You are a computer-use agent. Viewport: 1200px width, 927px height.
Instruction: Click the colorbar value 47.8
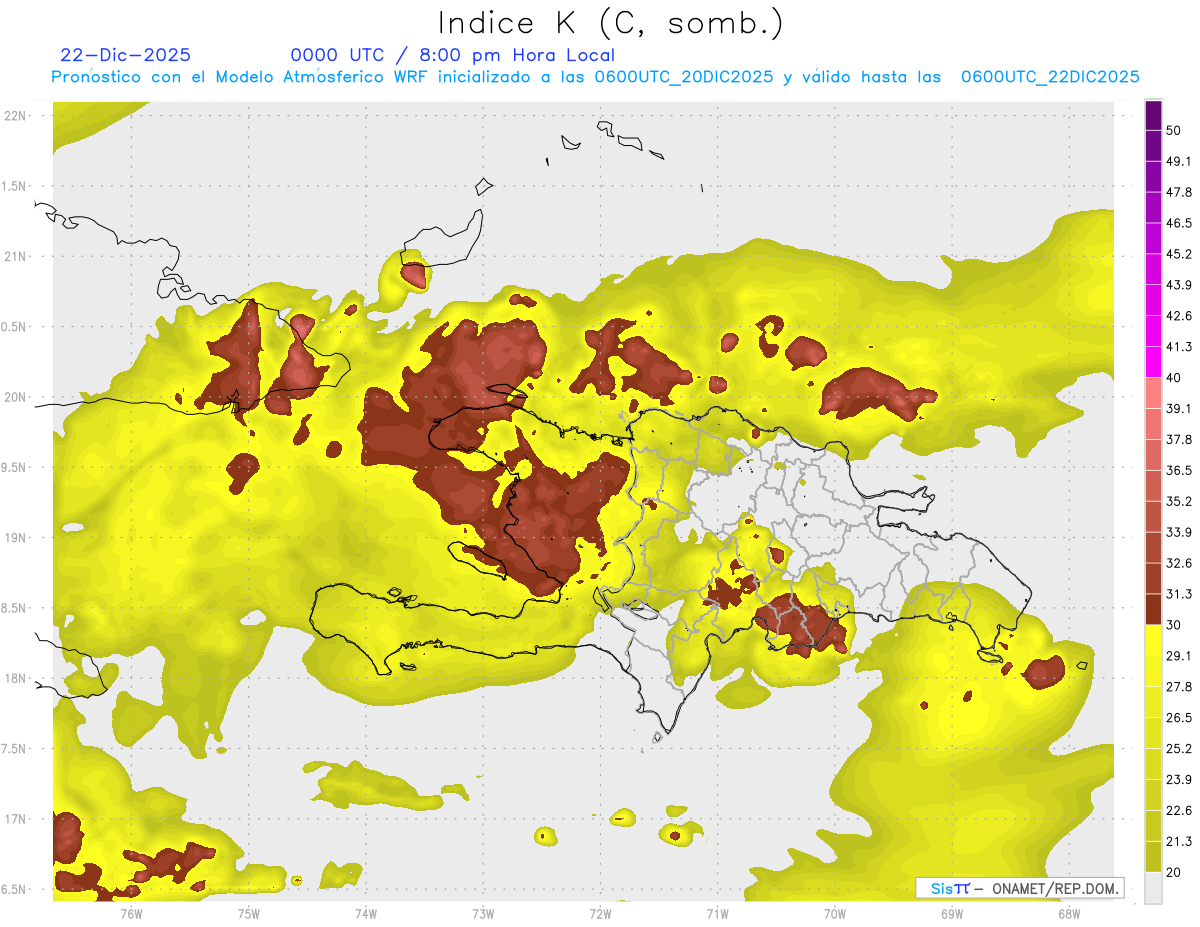tap(1179, 192)
